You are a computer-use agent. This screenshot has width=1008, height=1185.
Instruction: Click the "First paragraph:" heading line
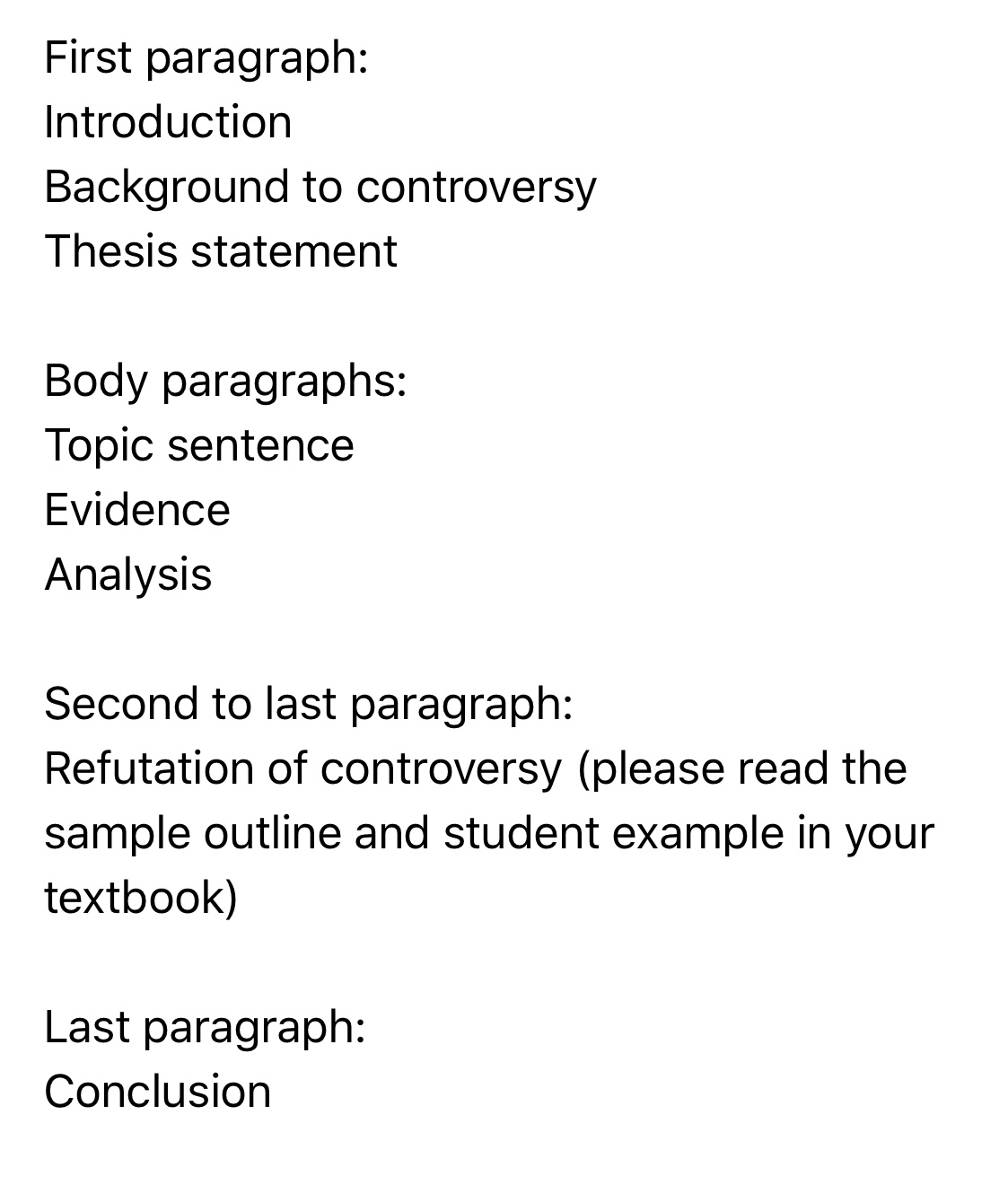206,58
